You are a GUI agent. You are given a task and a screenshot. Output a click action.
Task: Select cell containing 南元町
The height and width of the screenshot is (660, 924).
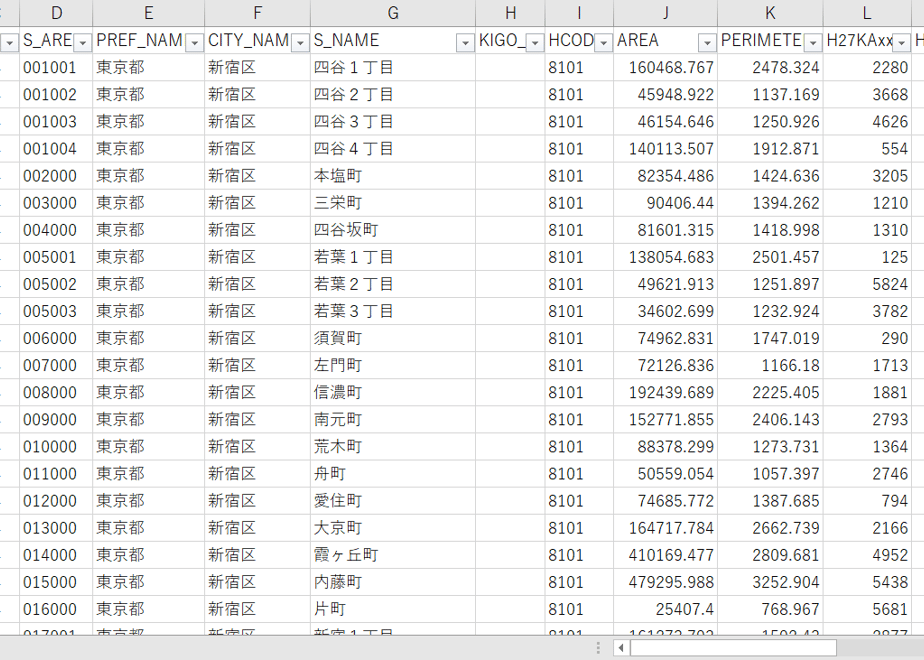click(x=393, y=420)
